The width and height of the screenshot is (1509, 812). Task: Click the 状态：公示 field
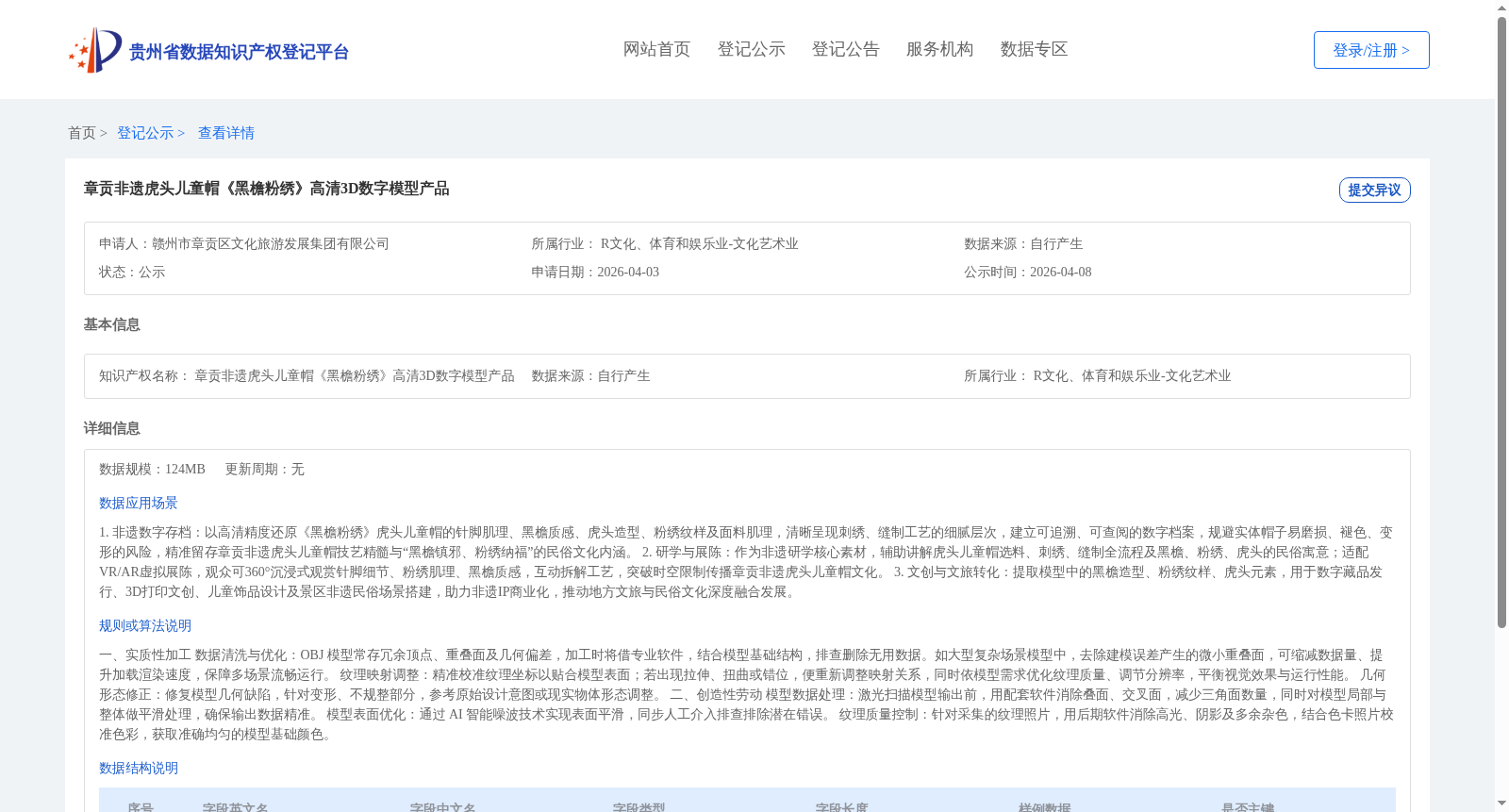pyautogui.click(x=132, y=273)
